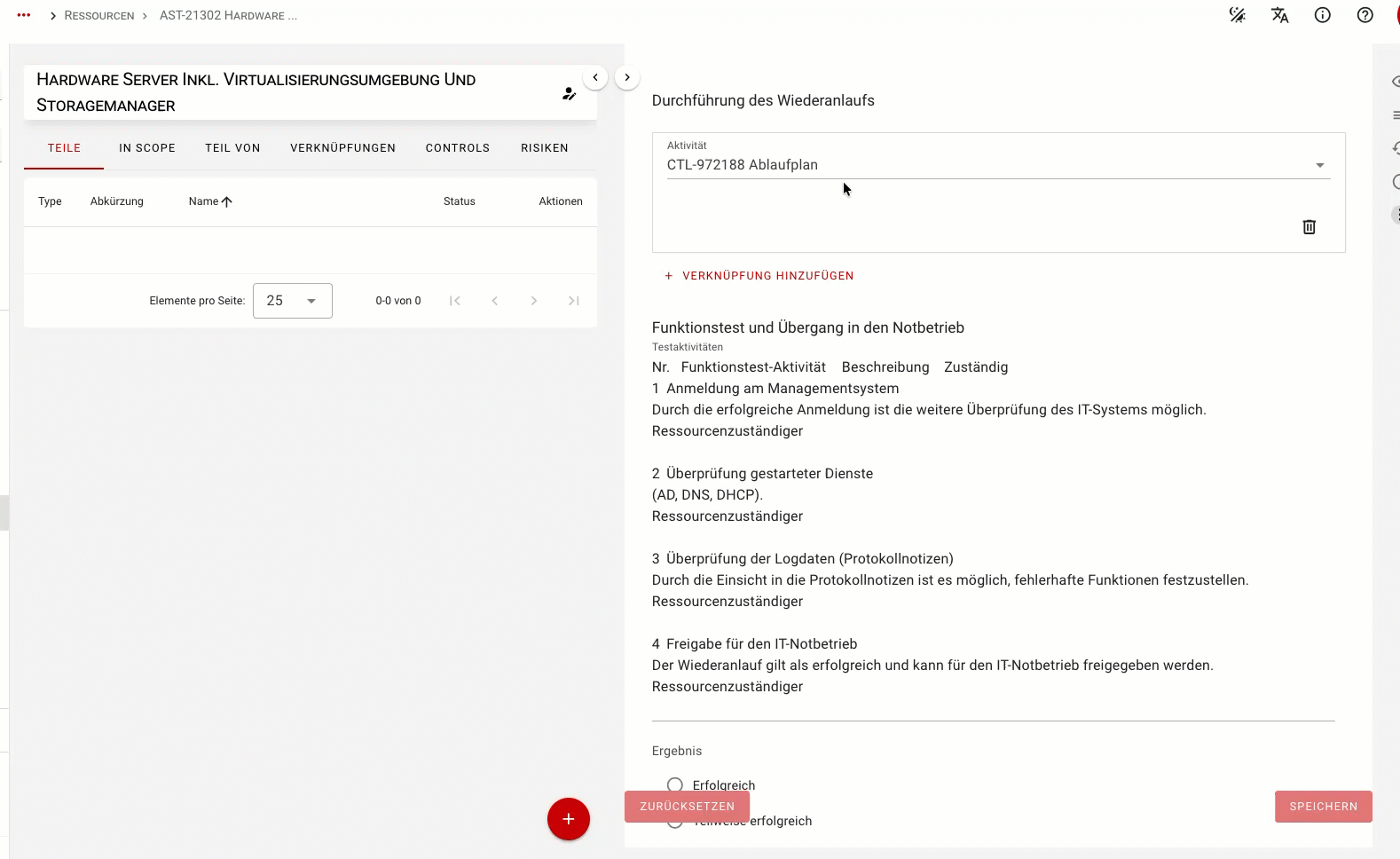1400x859 pixels.
Task: Collapse panel with left chevron button
Action: (595, 77)
